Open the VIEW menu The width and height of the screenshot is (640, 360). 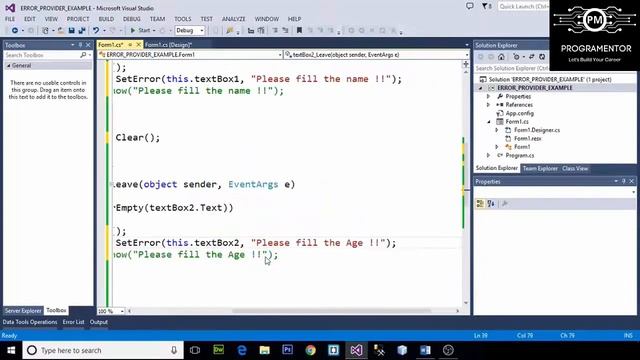pyautogui.click(x=51, y=19)
